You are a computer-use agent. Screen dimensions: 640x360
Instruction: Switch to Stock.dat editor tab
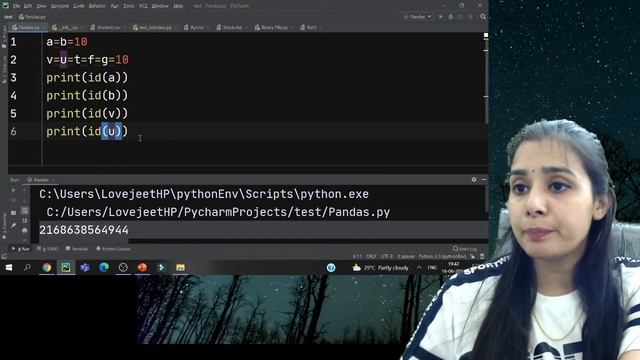[x=231, y=27]
